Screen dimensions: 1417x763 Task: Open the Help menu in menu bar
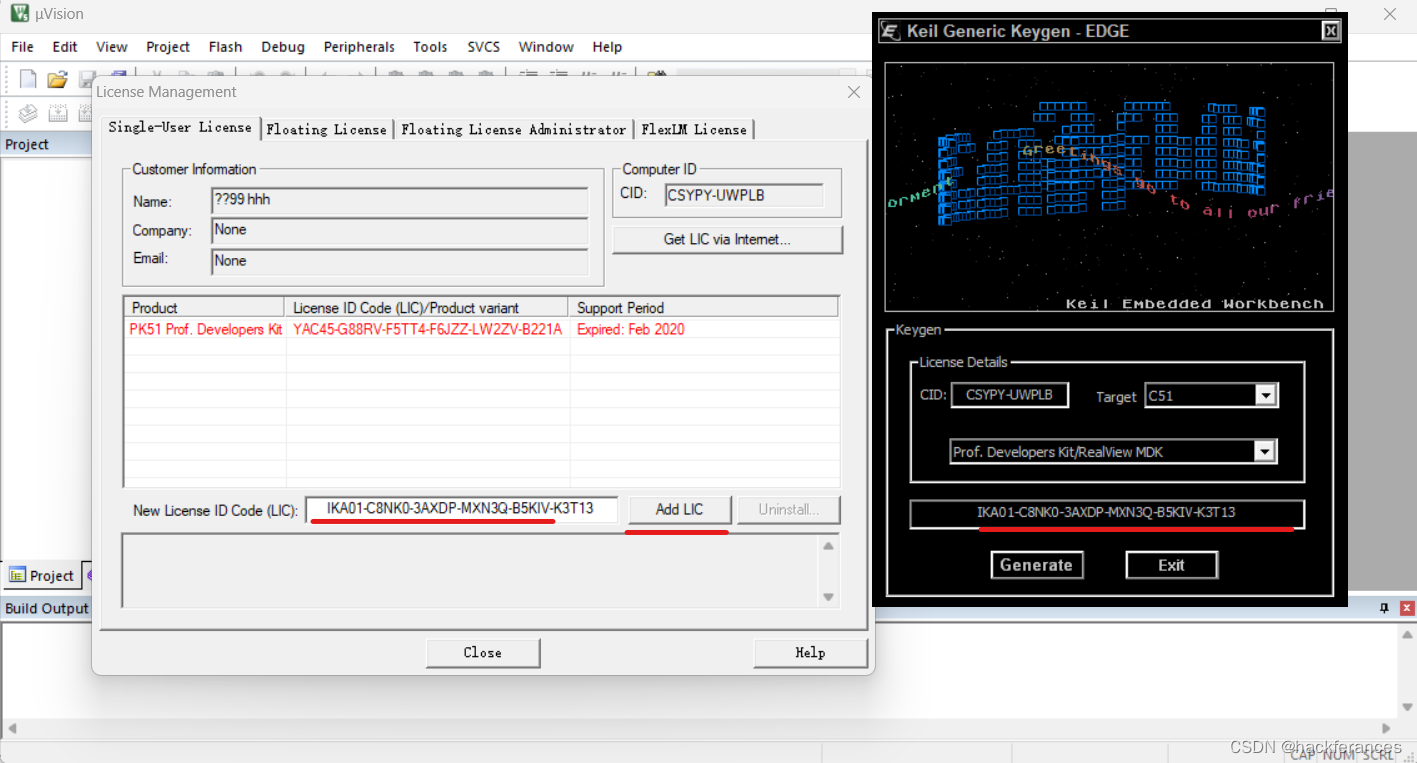(x=607, y=47)
